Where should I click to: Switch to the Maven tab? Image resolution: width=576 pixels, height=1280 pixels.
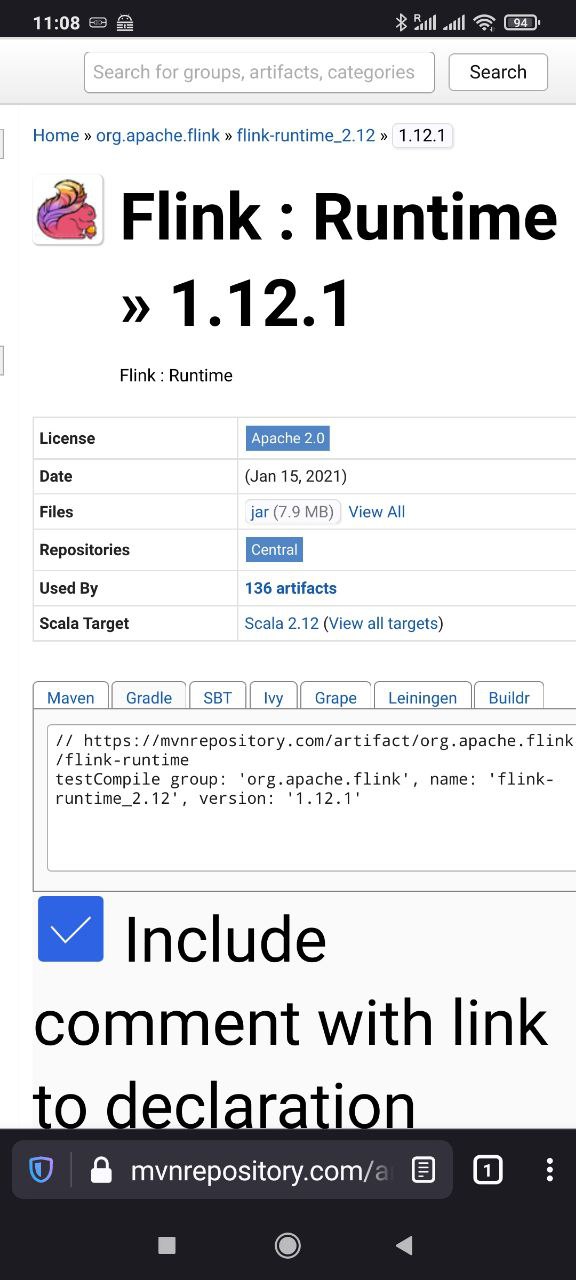click(x=71, y=697)
